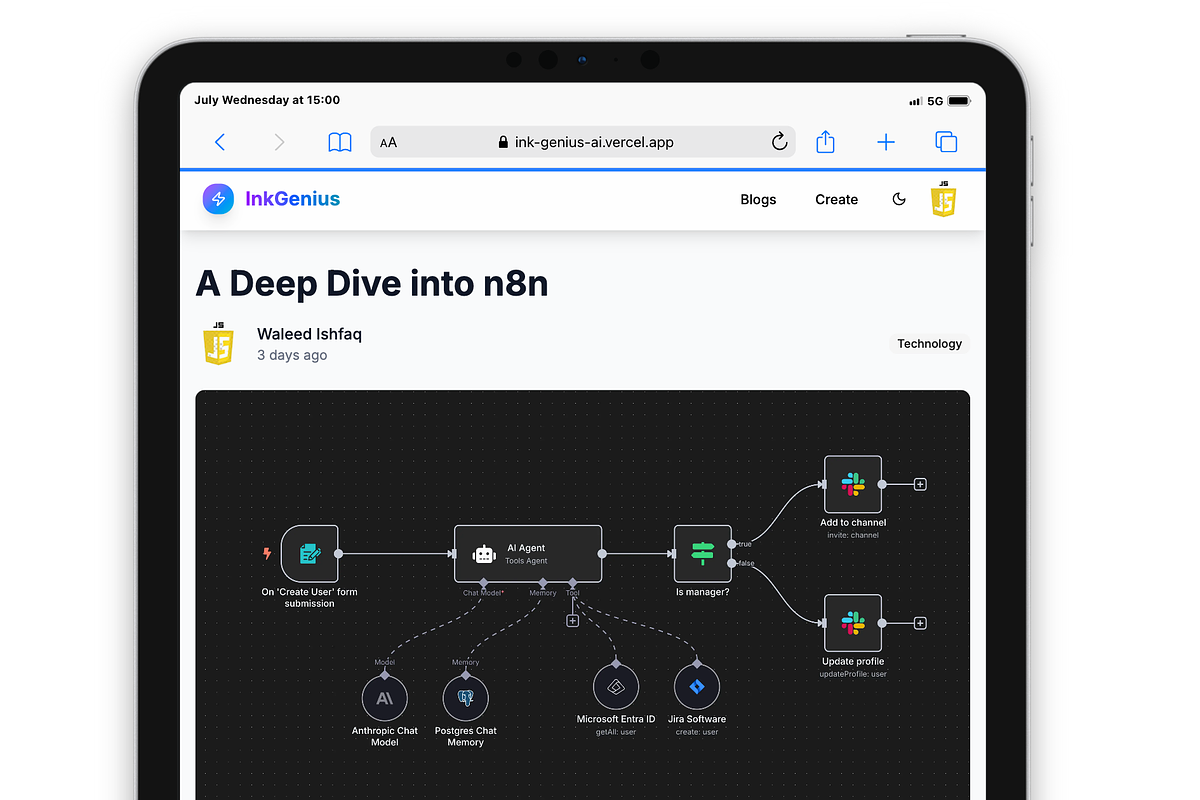1200x800 pixels.
Task: Click the Chat Model connector label
Action: pyautogui.click(x=483, y=593)
